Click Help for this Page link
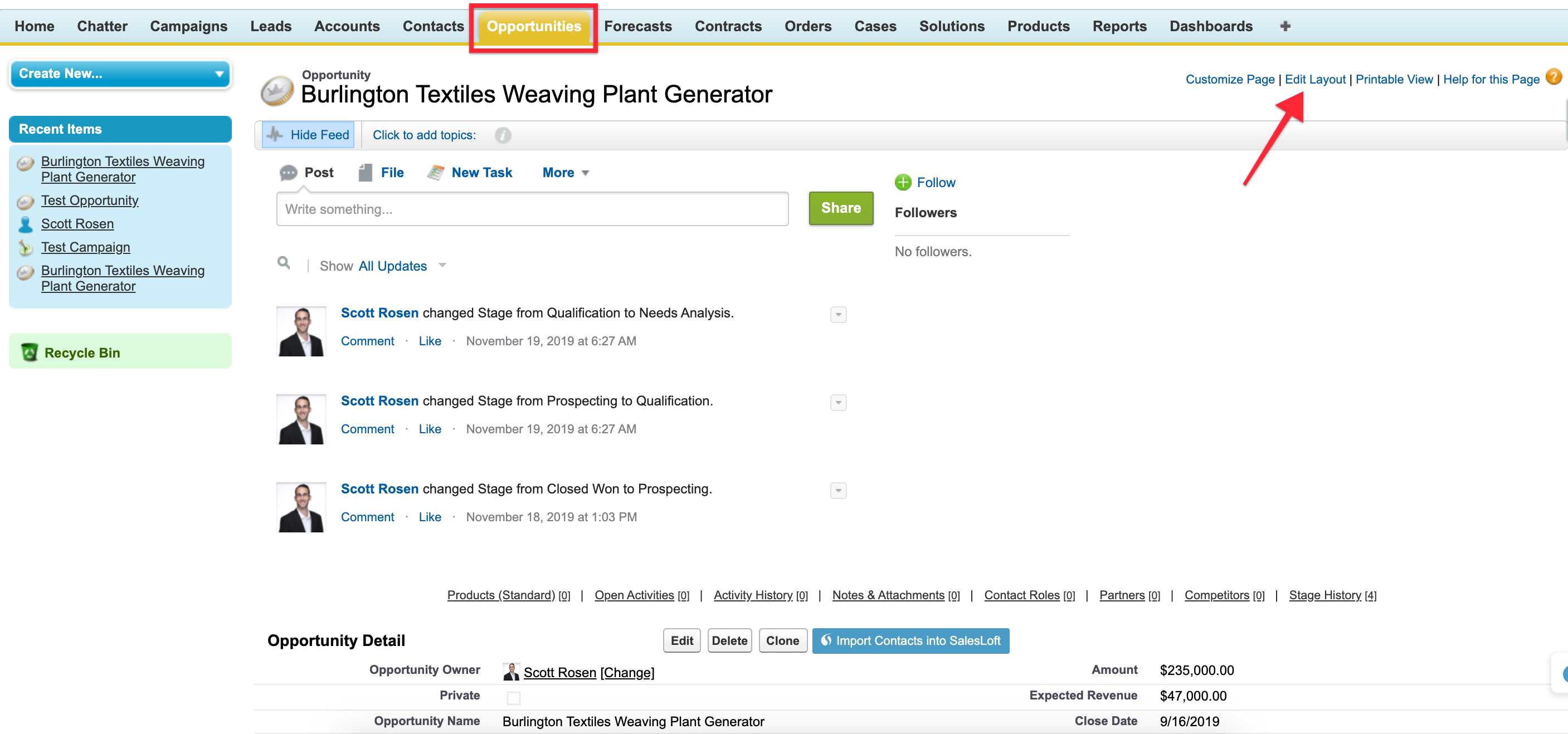This screenshot has width=1568, height=734. pos(1491,79)
